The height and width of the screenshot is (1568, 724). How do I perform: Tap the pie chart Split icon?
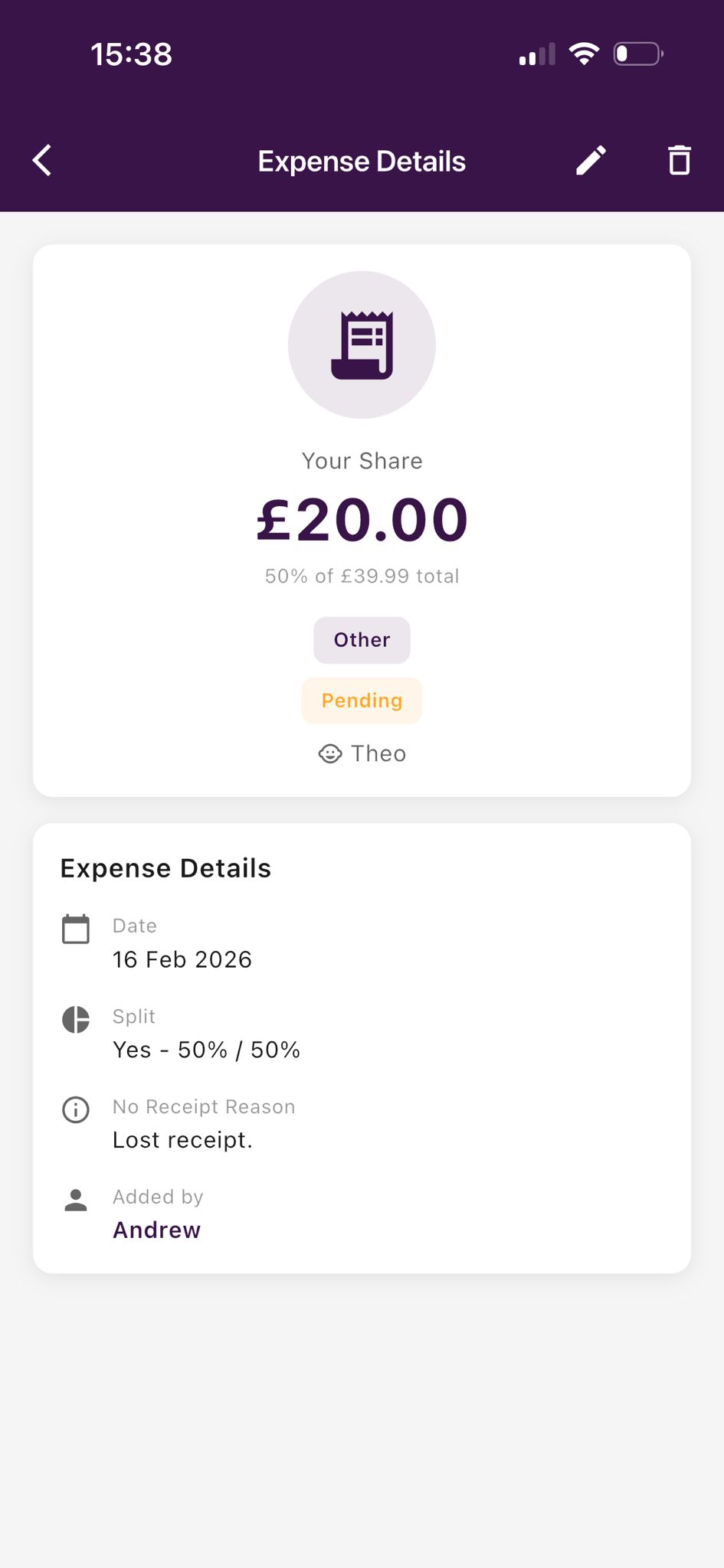(x=76, y=1020)
